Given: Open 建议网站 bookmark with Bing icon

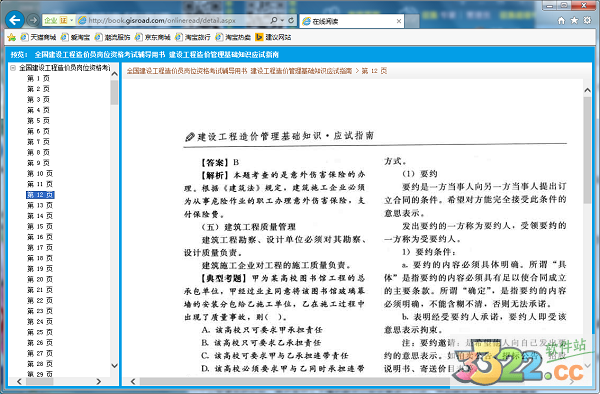Looking at the screenshot, I should [x=273, y=37].
